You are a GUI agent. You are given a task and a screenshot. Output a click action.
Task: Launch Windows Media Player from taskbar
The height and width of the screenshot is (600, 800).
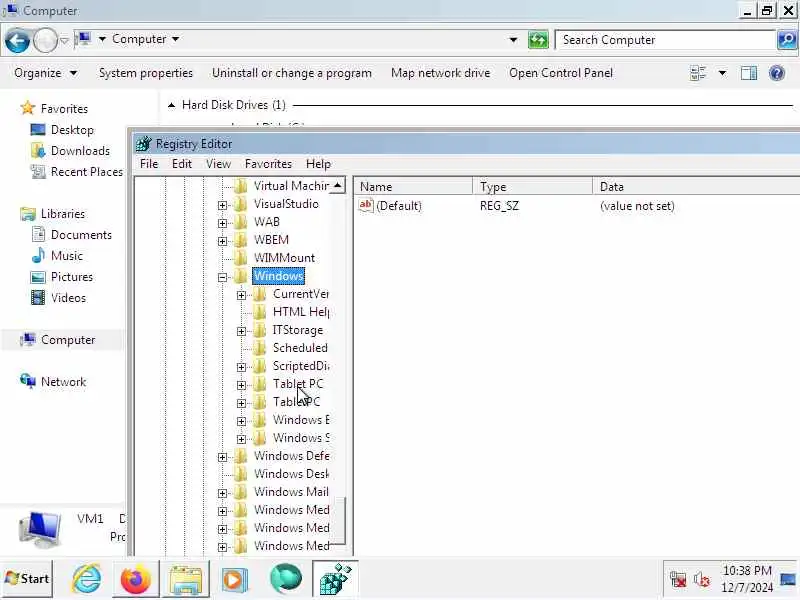(x=234, y=579)
